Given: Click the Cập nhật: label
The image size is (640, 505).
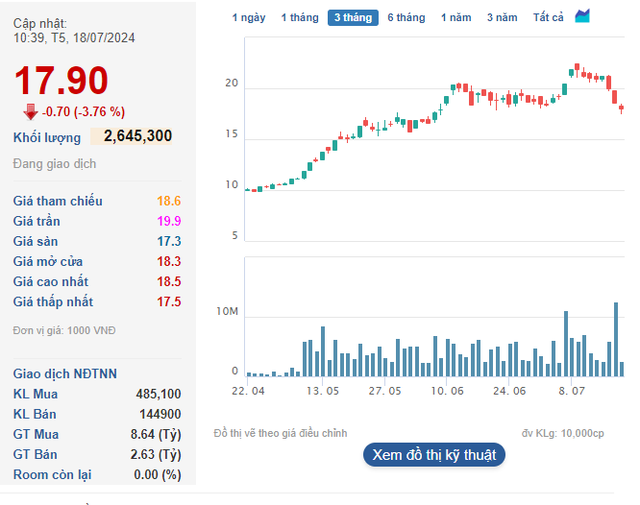Looking at the screenshot, I should click(x=40, y=23).
